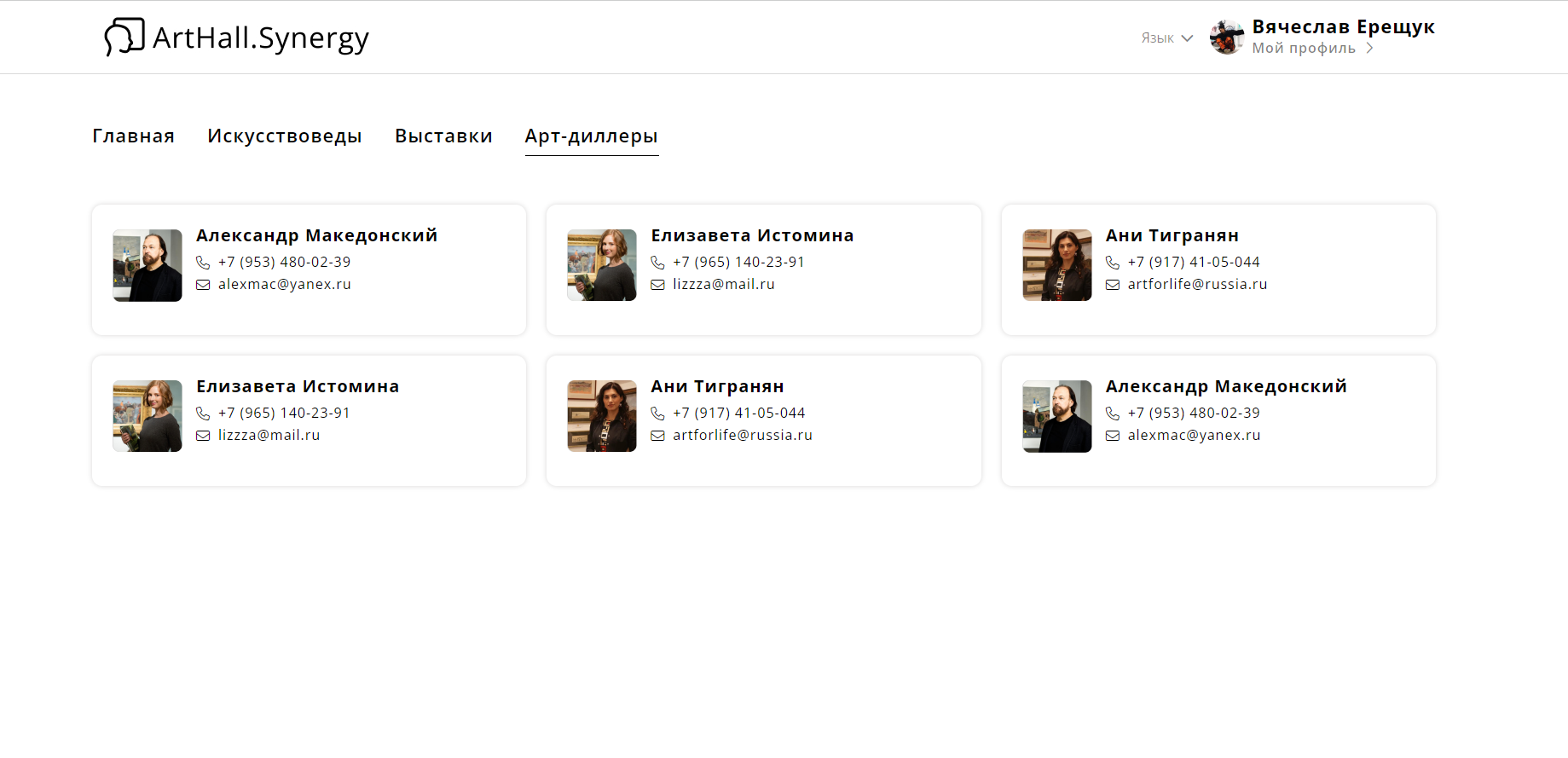The width and height of the screenshot is (1568, 758).
Task: Click +7 (965) 140-23-91 on top-row card
Action: click(739, 262)
